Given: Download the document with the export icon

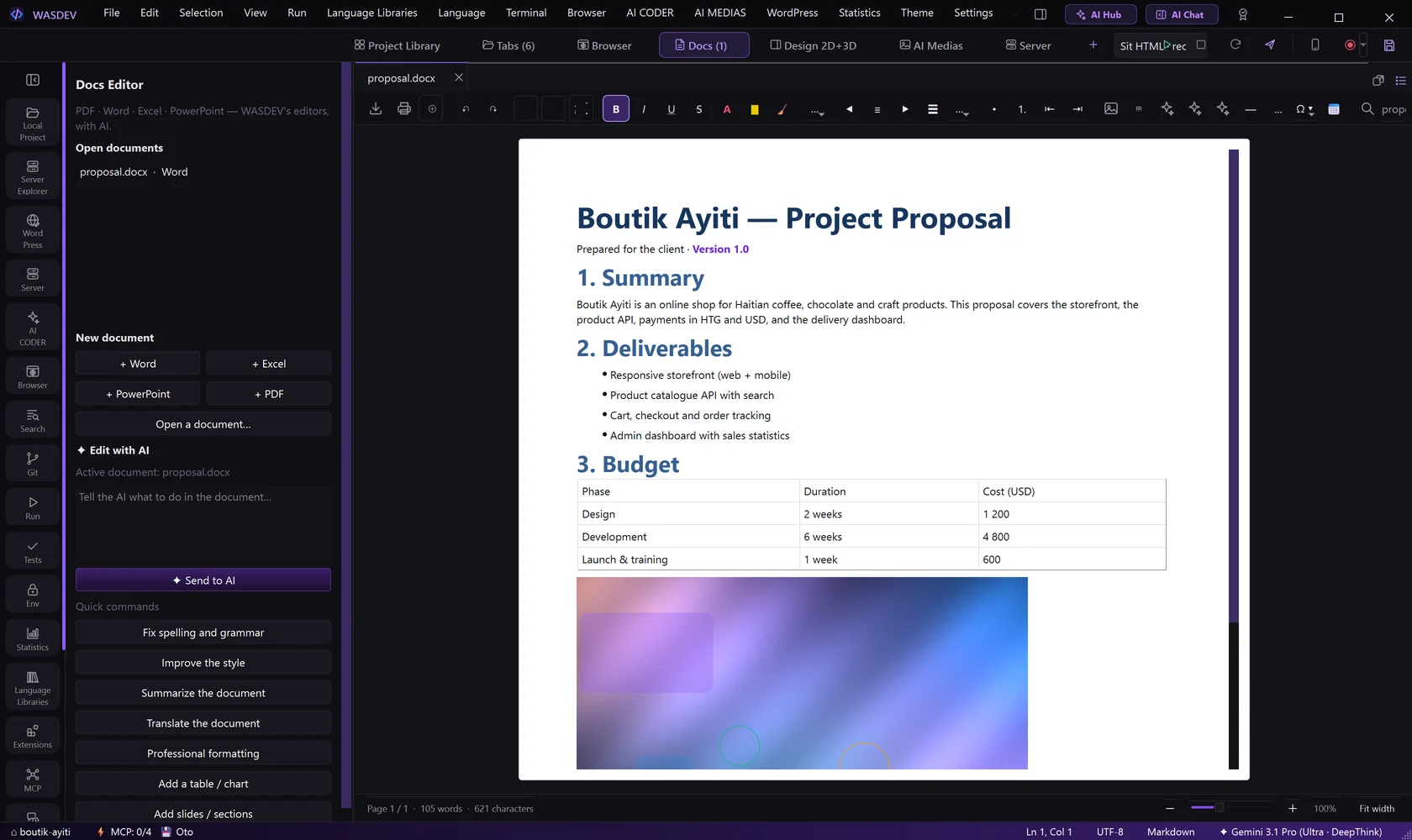Looking at the screenshot, I should point(376,109).
